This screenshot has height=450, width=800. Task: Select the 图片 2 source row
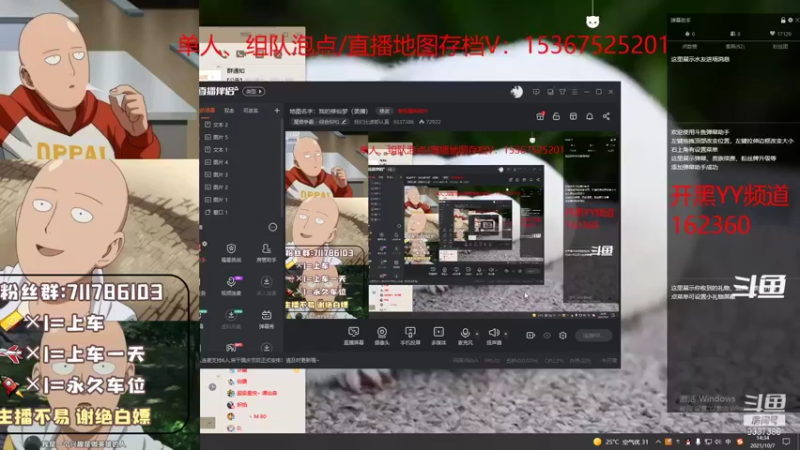point(240,187)
